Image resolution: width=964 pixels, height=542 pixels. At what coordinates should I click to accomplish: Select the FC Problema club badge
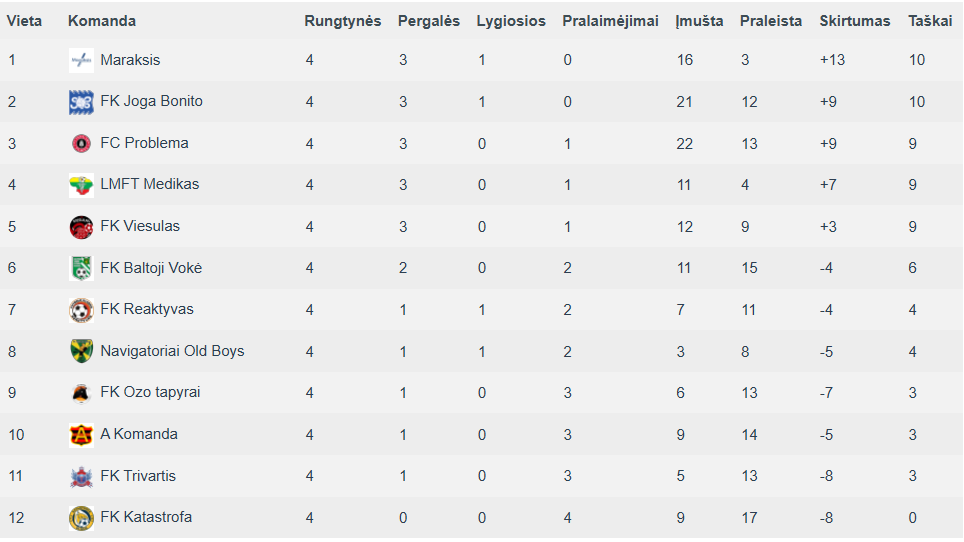pos(81,144)
